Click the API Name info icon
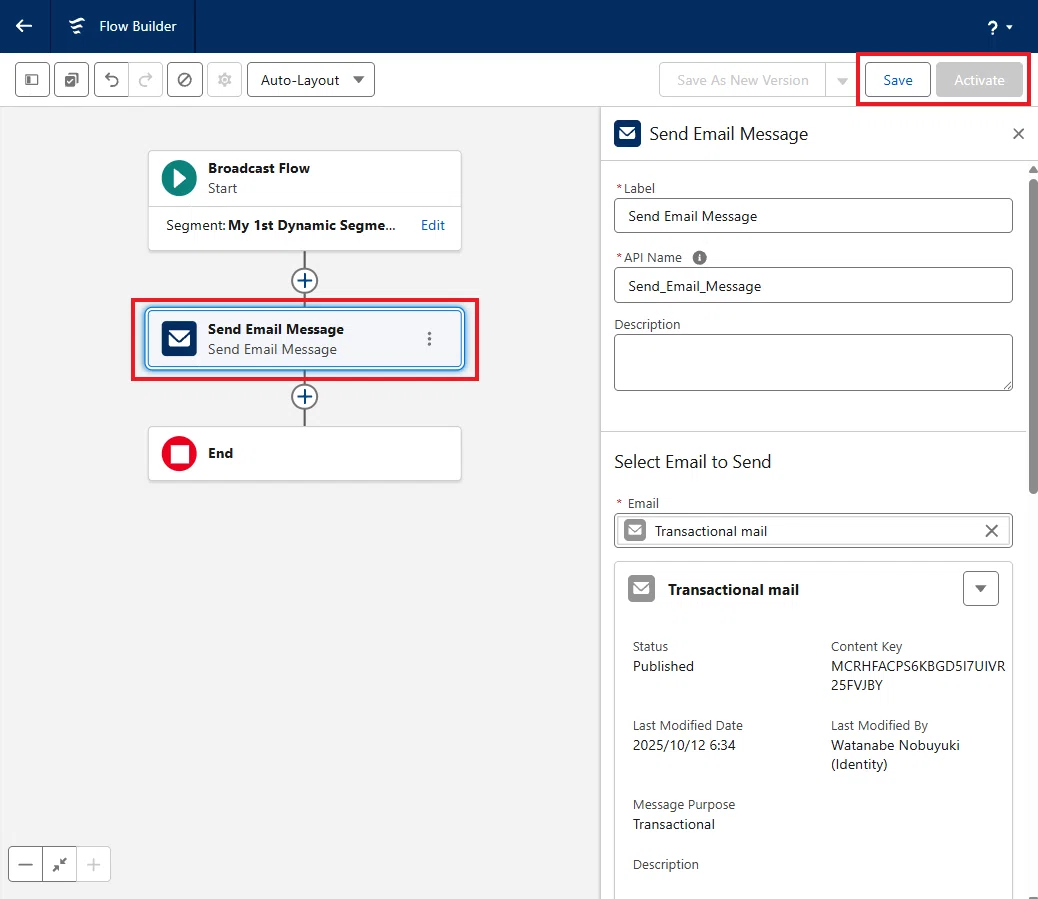Viewport: 1038px width, 899px height. [x=699, y=258]
